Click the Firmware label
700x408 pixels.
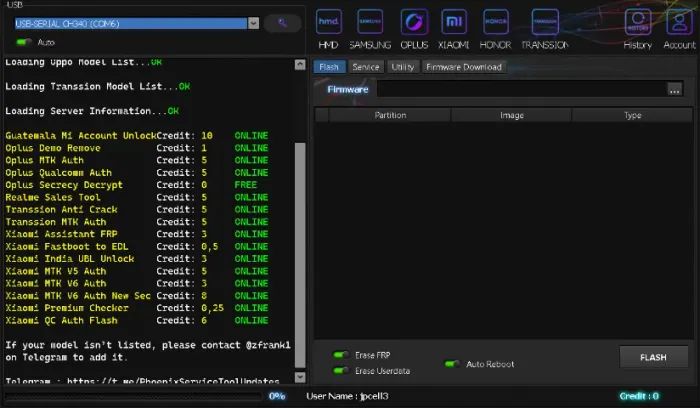348,89
